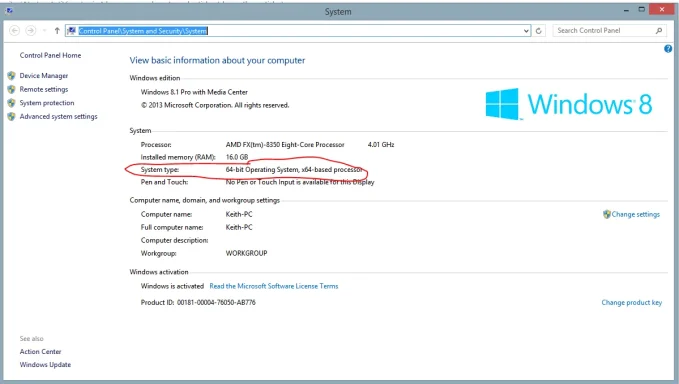Click 'Windows is activated' text
The image size is (679, 384).
point(172,286)
